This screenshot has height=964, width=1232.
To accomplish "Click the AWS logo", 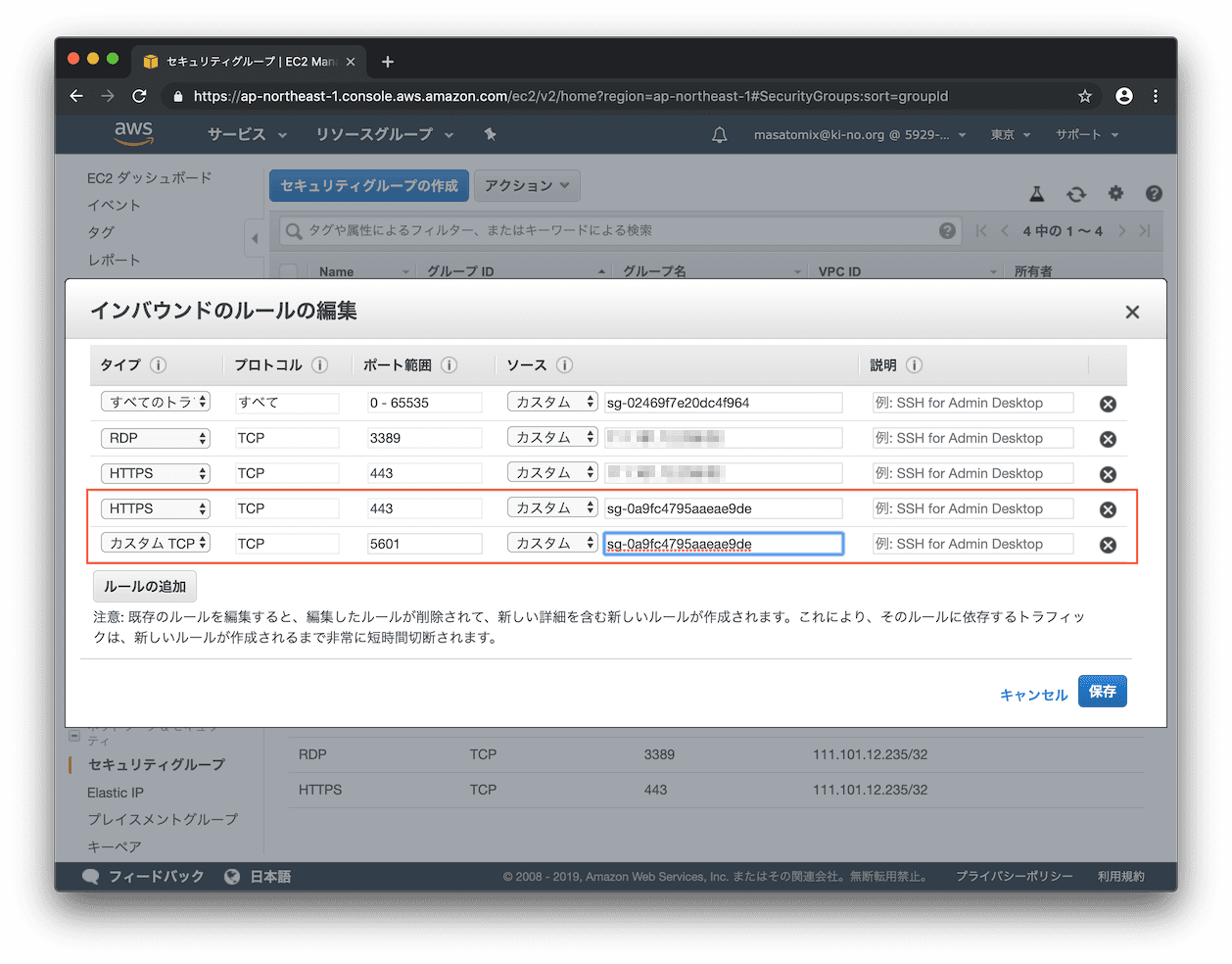I will click(x=133, y=133).
